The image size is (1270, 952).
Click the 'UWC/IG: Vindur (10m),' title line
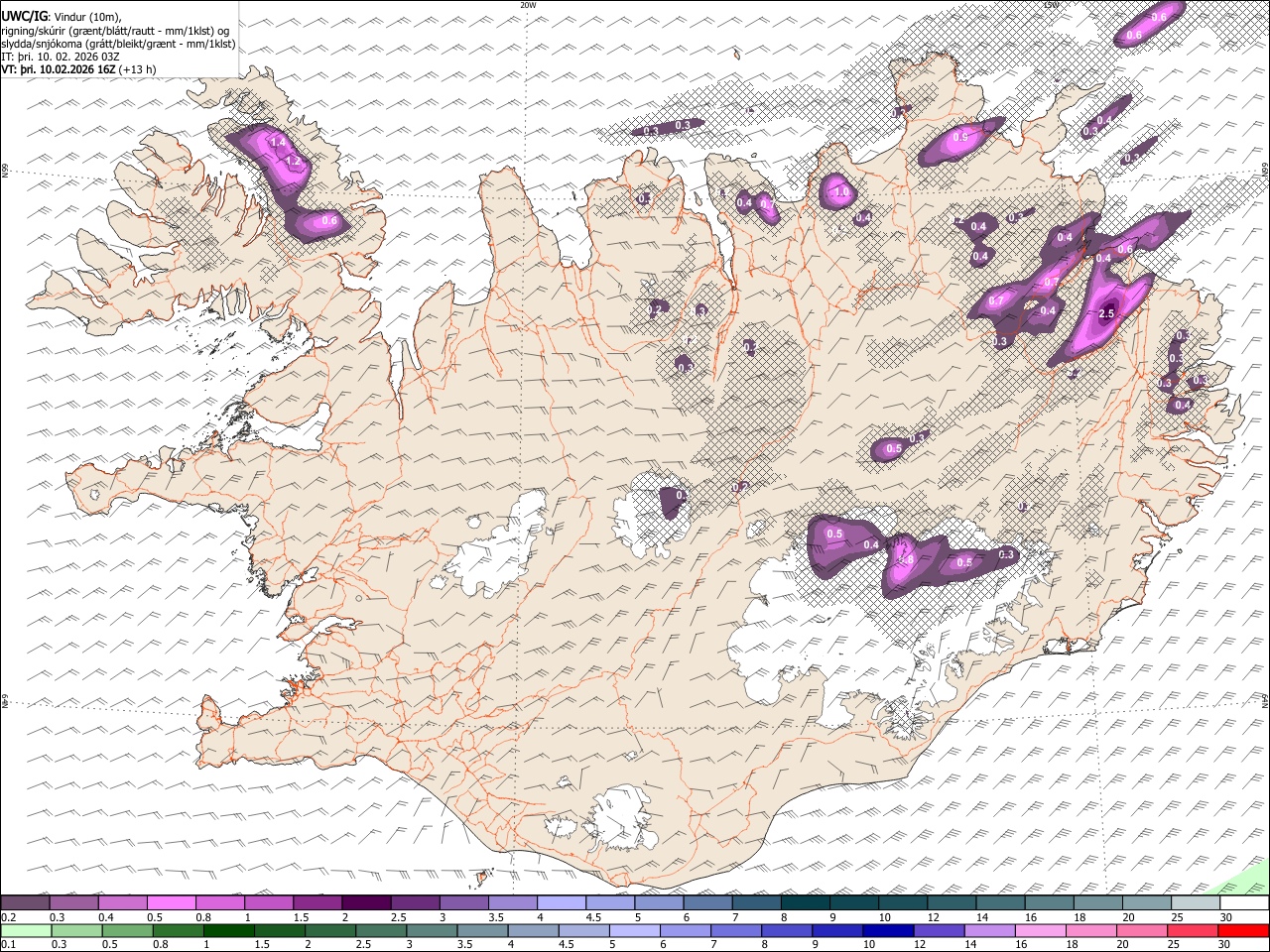tap(63, 17)
